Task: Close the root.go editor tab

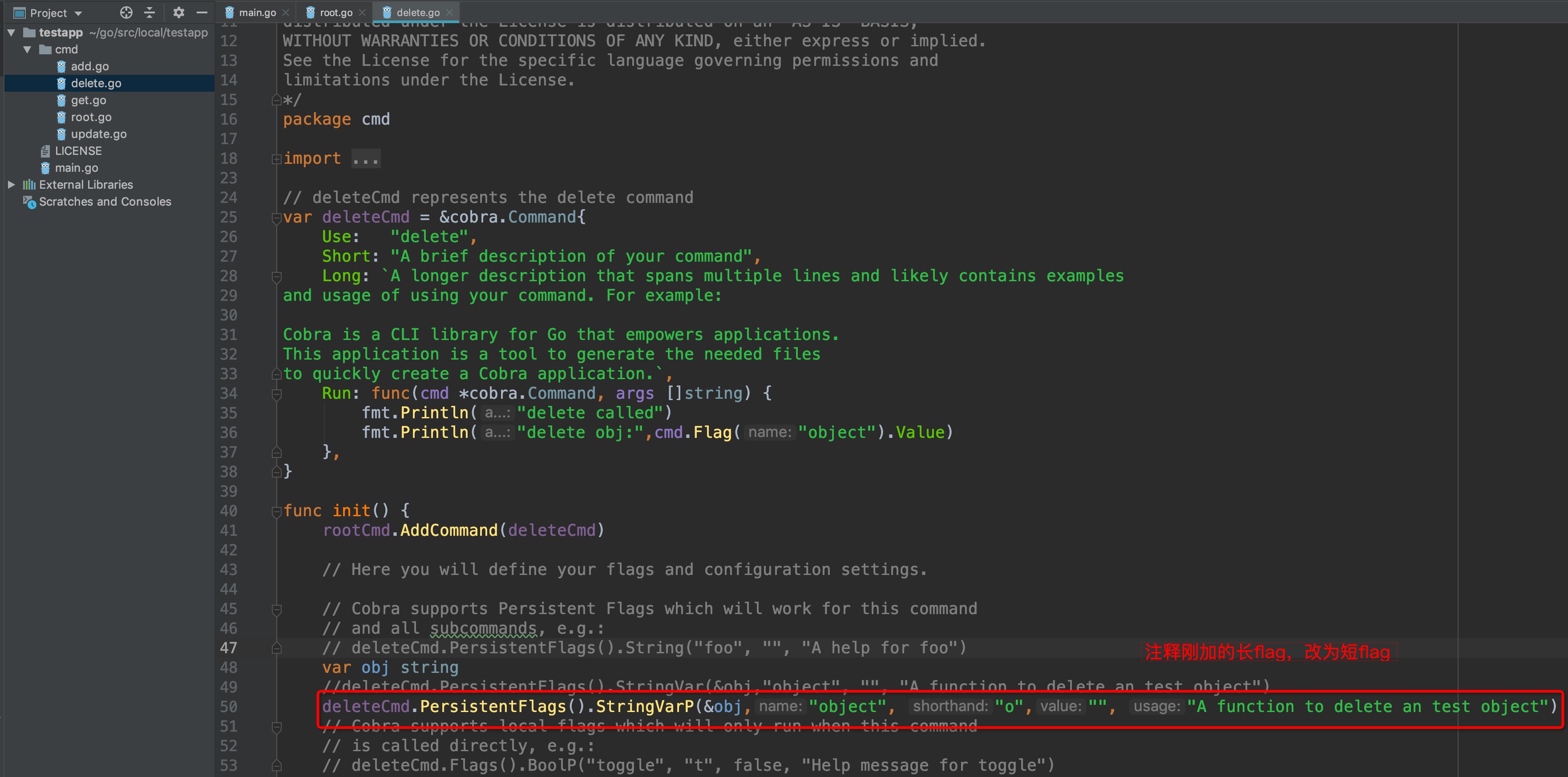Action: point(362,12)
